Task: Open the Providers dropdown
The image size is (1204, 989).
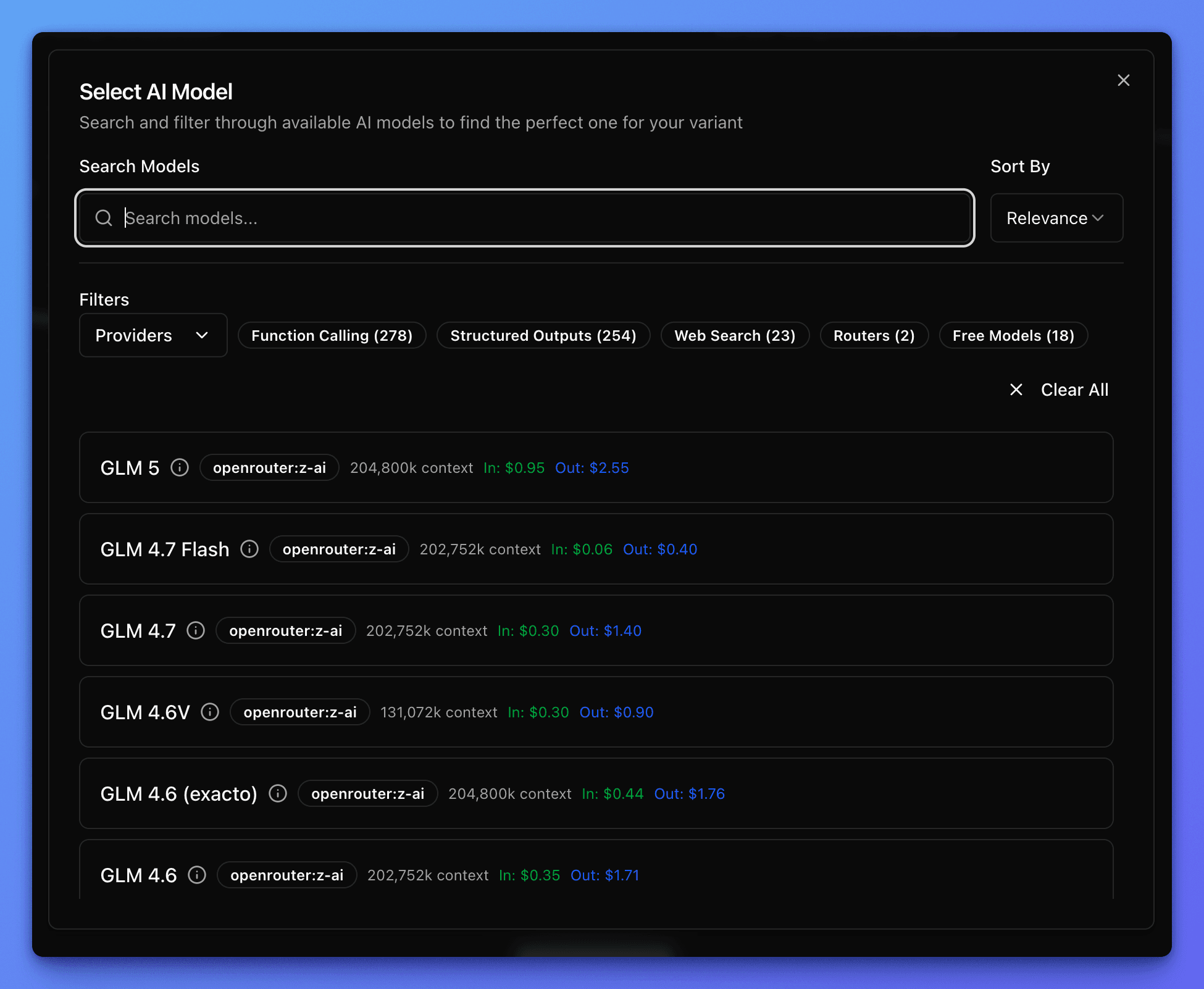Action: (153, 335)
